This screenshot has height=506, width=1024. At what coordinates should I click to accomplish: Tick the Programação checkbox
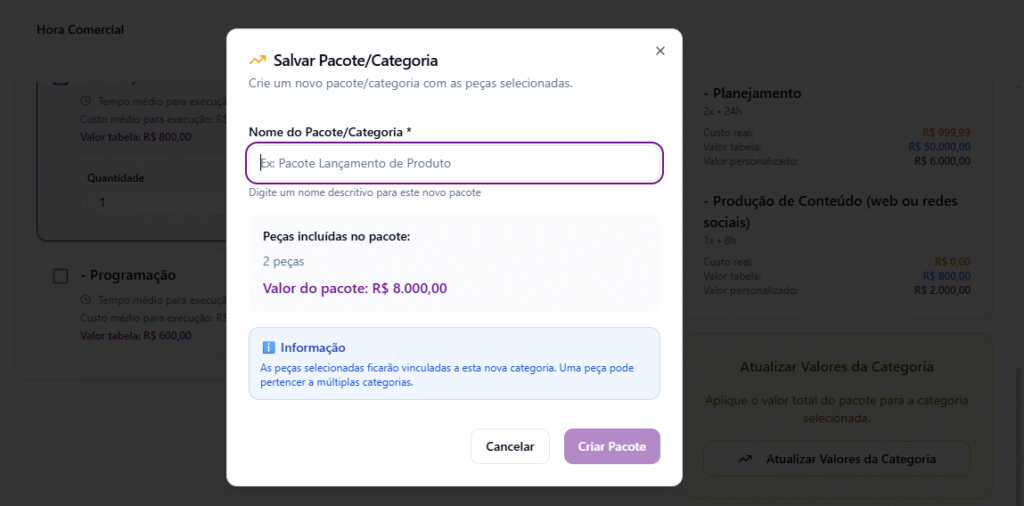click(x=61, y=275)
